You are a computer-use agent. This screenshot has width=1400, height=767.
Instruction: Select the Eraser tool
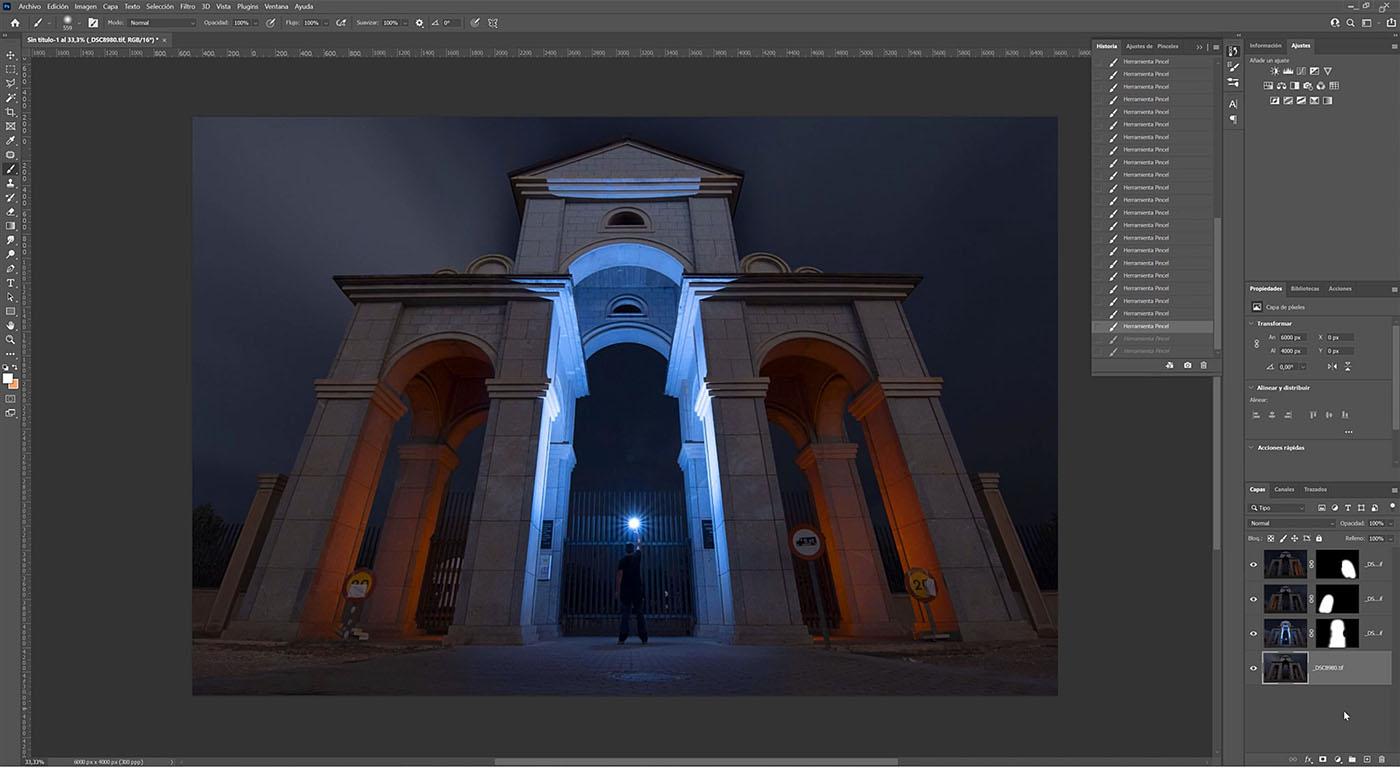pyautogui.click(x=11, y=212)
